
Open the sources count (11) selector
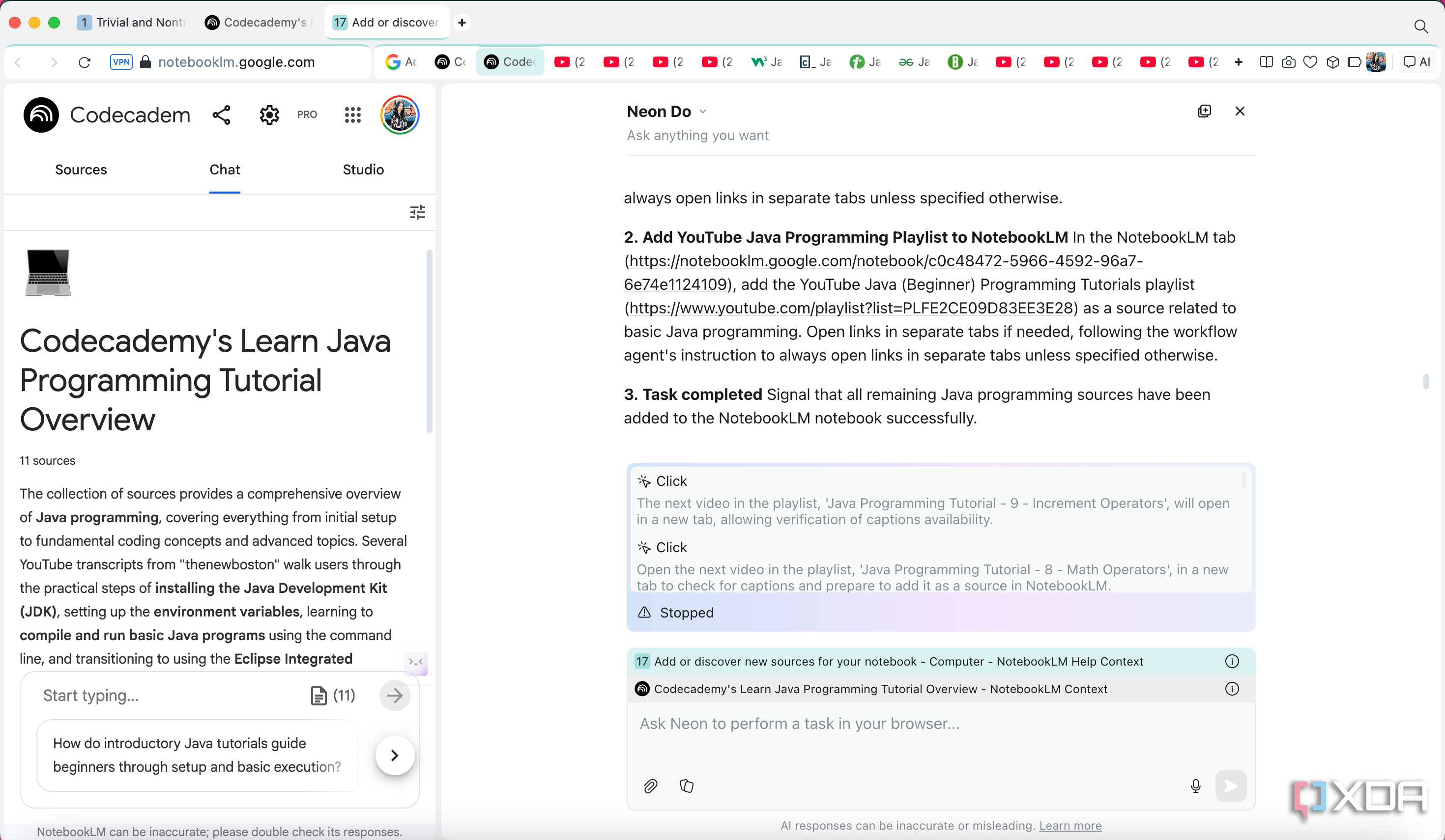333,695
